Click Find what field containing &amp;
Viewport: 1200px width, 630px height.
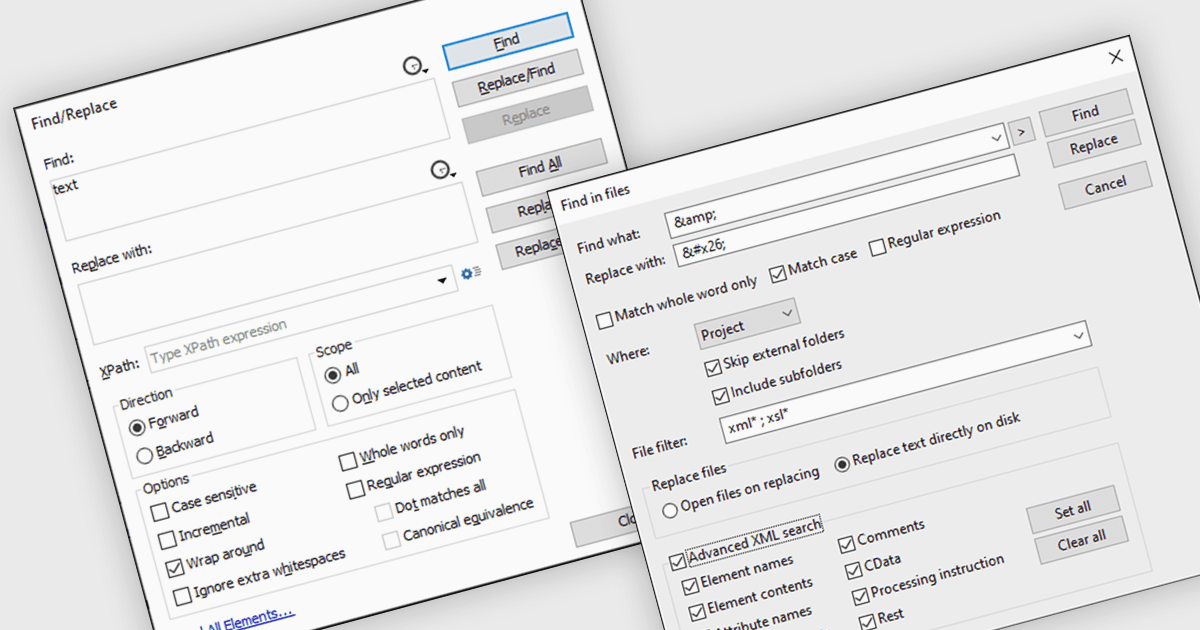click(836, 181)
